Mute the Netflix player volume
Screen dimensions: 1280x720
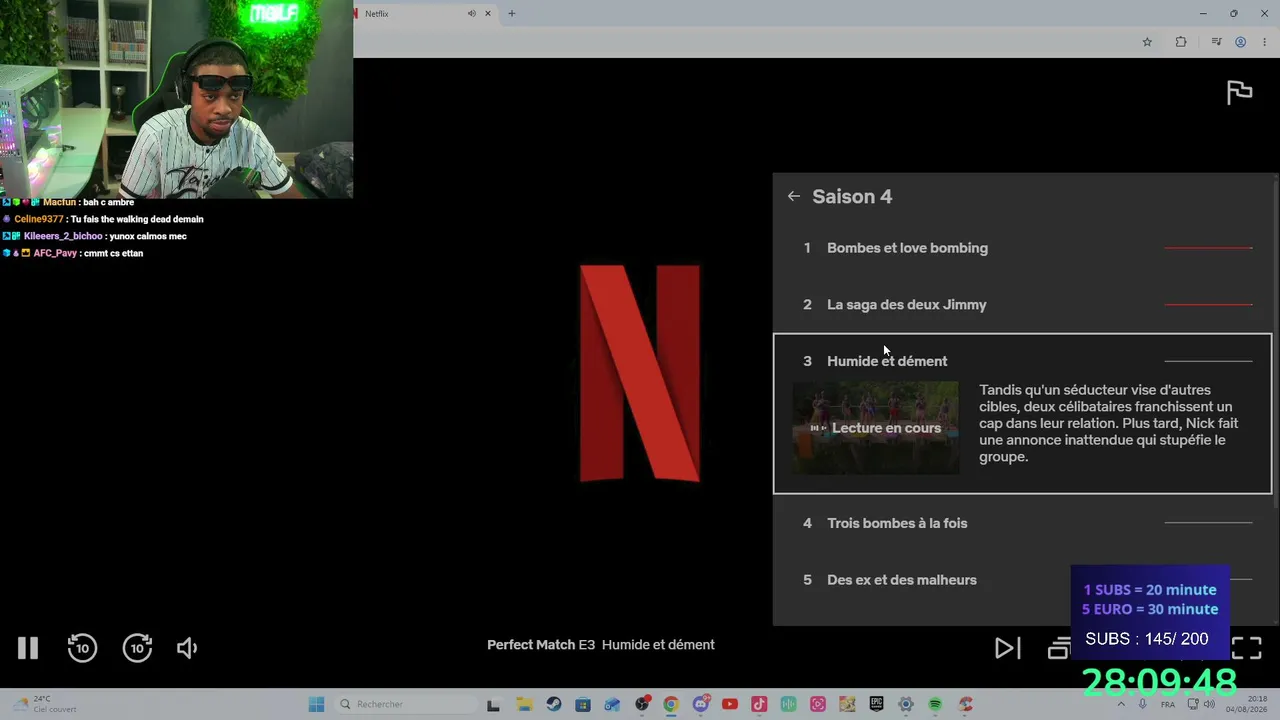point(187,648)
